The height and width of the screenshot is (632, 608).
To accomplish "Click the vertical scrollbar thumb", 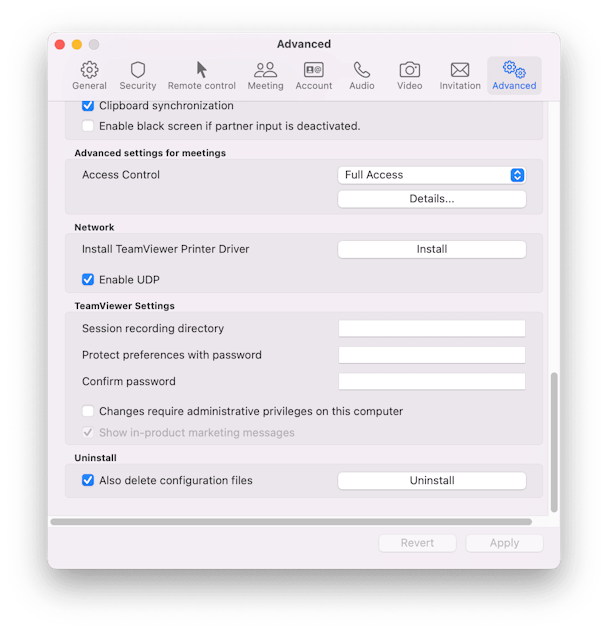I will point(554,442).
